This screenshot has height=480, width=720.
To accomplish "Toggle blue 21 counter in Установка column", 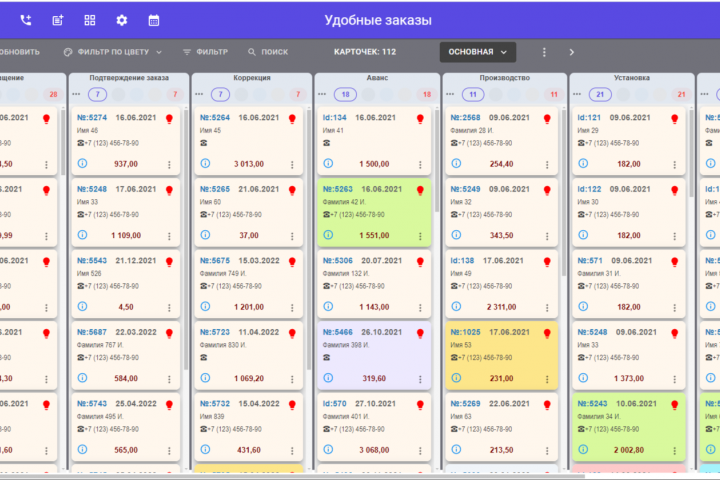I will (600, 95).
